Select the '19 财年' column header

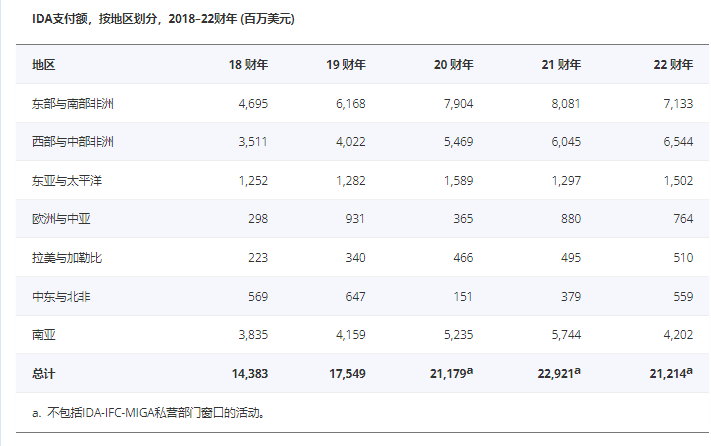coord(346,65)
